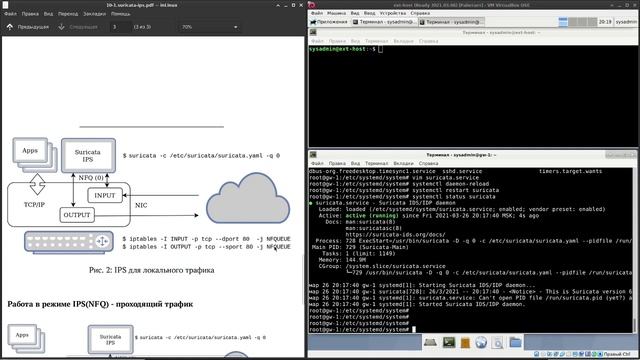Click the page number field in PDF viewer
This screenshot has width=640, height=360.
pyautogui.click(x=120, y=27)
